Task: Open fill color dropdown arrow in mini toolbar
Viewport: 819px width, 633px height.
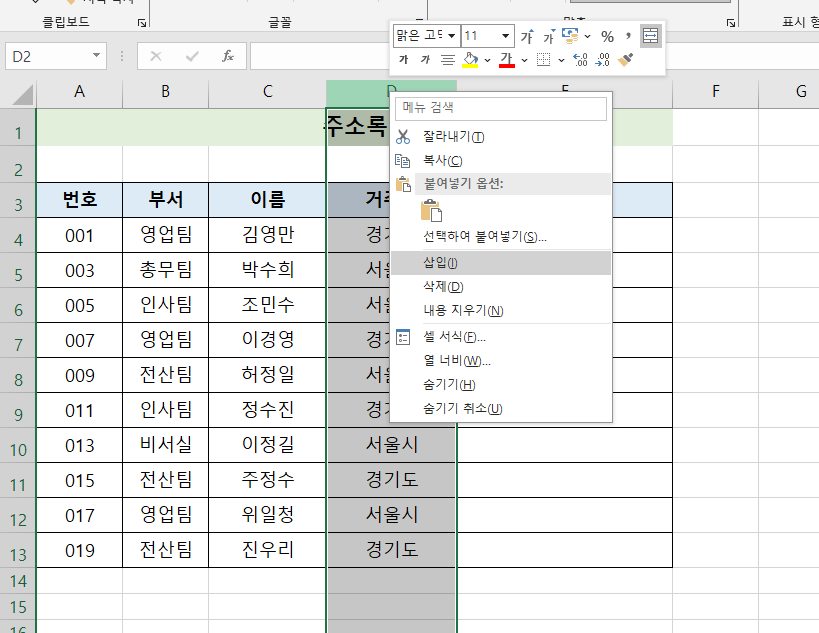Action: tap(487, 60)
